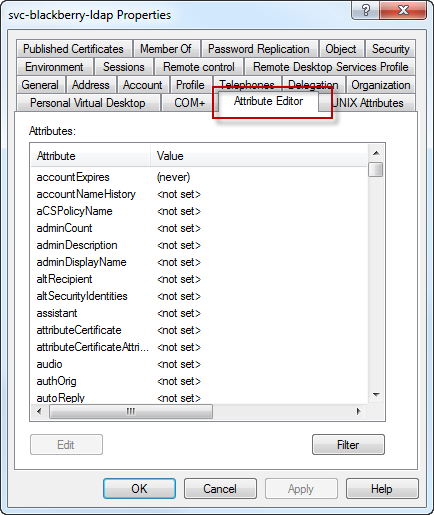Open the Remote Desktop Services Profile tab
The height and width of the screenshot is (515, 434).
[x=330, y=67]
